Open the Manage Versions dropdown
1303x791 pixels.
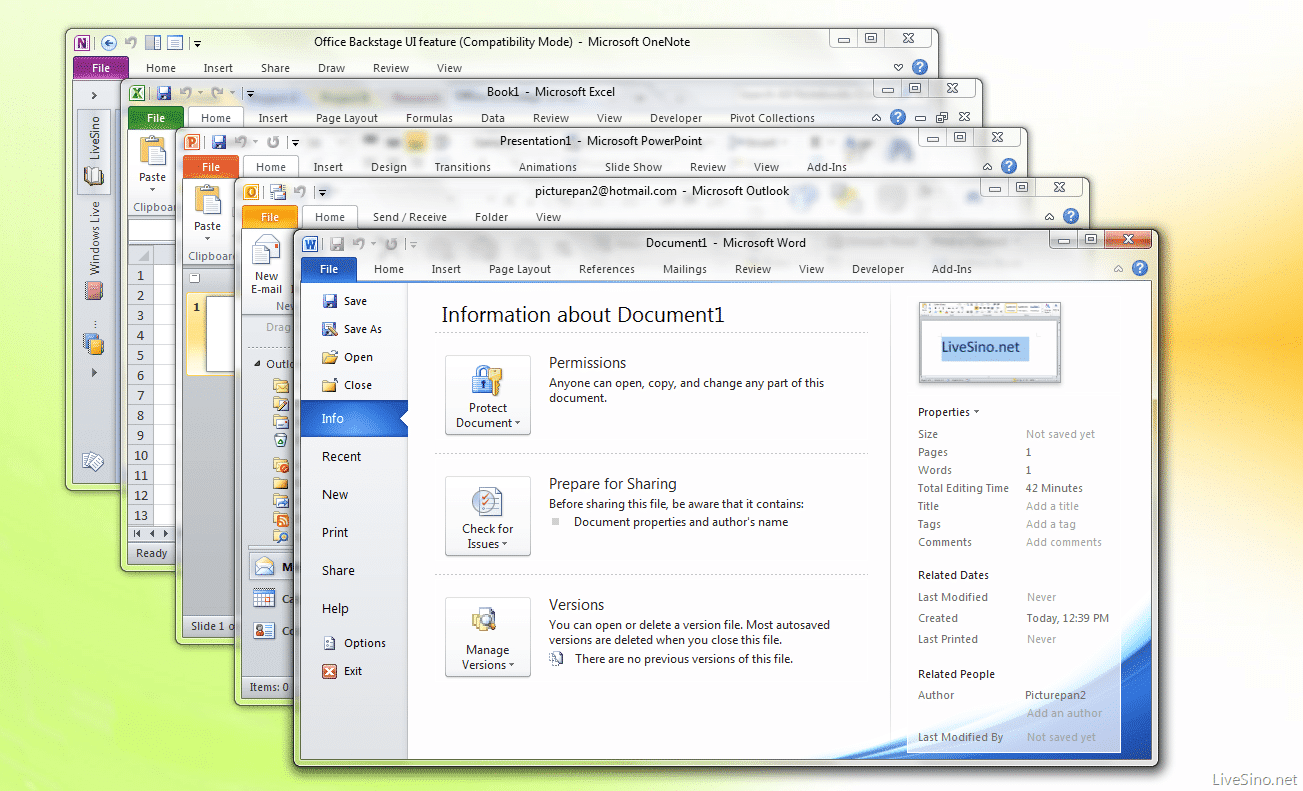(x=488, y=637)
